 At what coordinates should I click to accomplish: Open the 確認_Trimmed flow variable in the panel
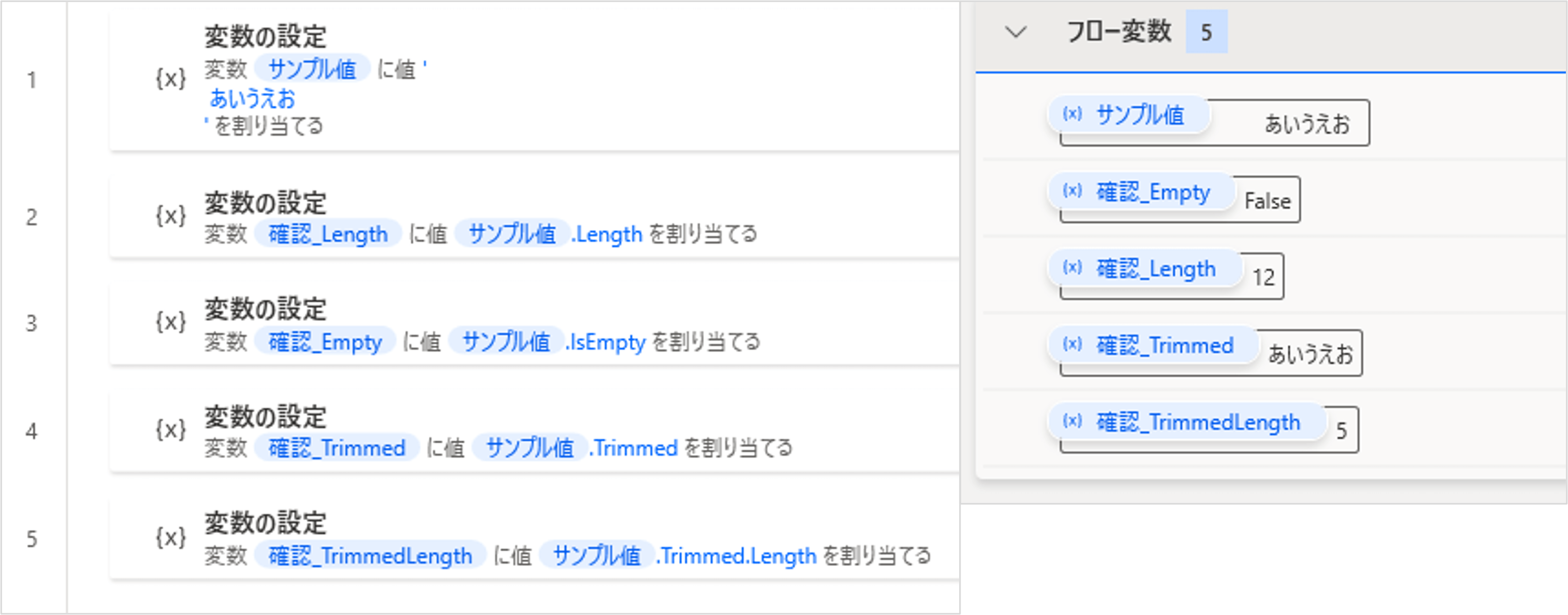pos(1164,346)
